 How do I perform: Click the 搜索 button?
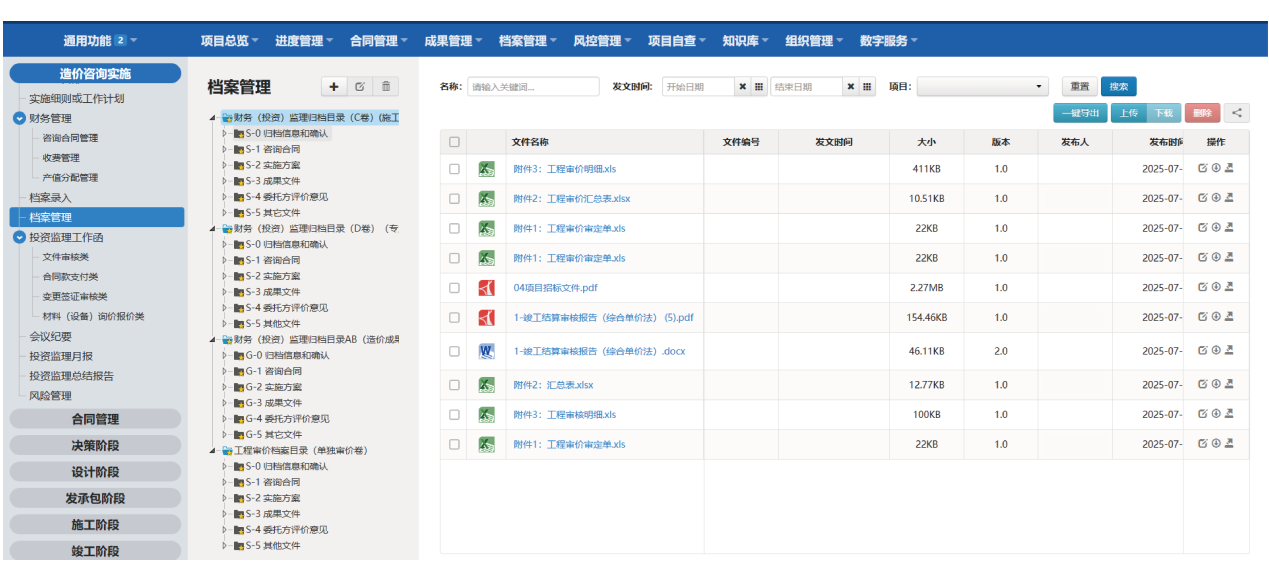click(x=1118, y=87)
